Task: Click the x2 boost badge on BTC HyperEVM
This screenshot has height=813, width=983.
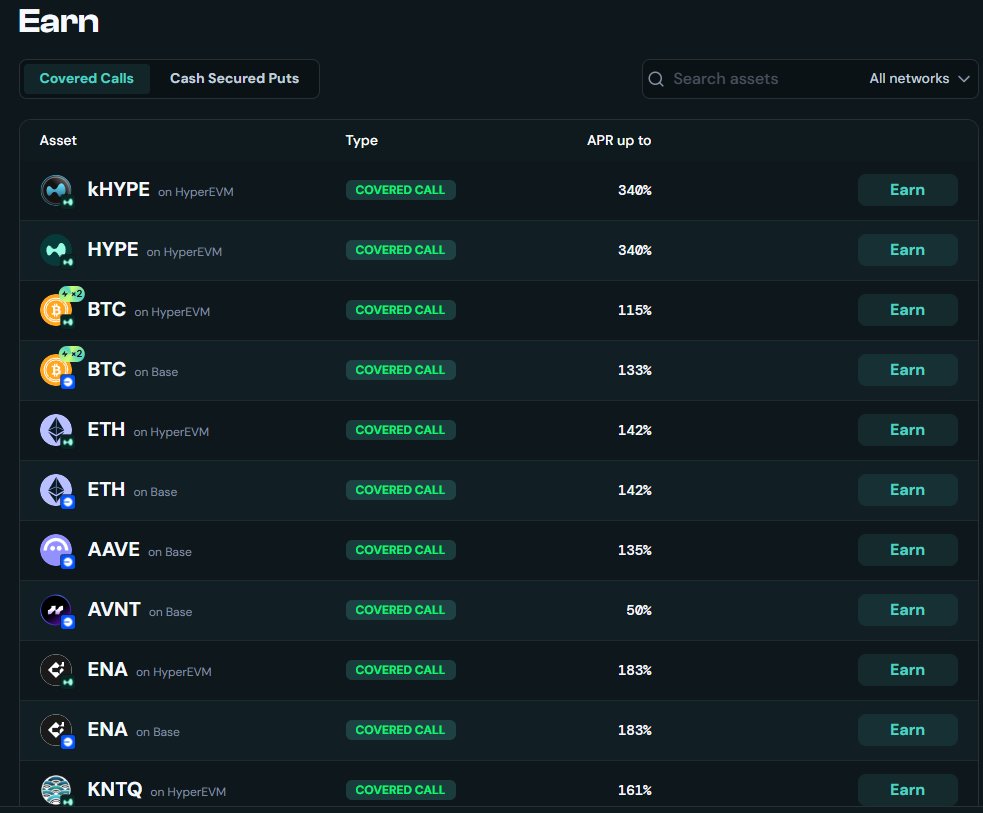Action: (71, 293)
